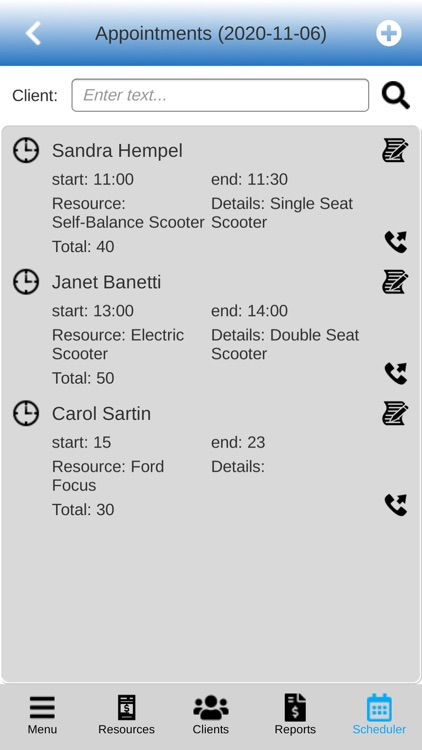Click clock icon beside Sandra Hempel

tap(26, 151)
